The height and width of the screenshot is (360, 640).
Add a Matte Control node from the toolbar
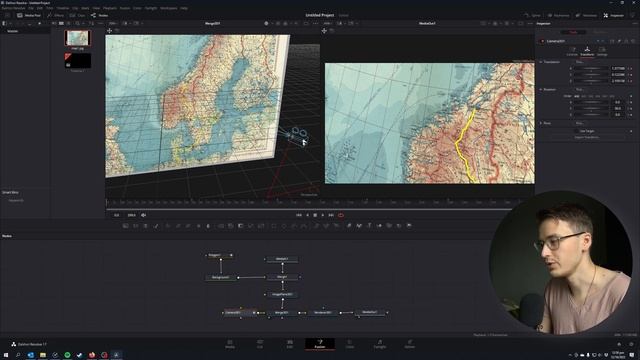pyautogui.click(x=240, y=226)
